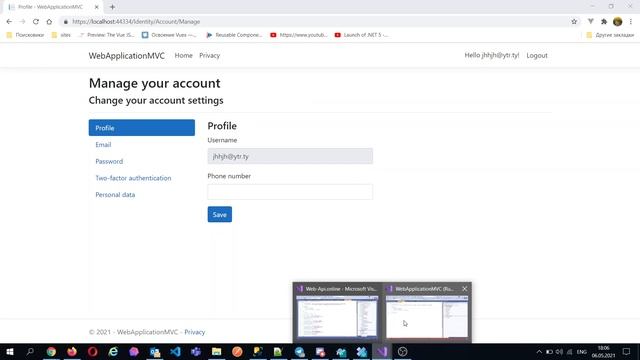Click the disabled Username field

pos(290,156)
